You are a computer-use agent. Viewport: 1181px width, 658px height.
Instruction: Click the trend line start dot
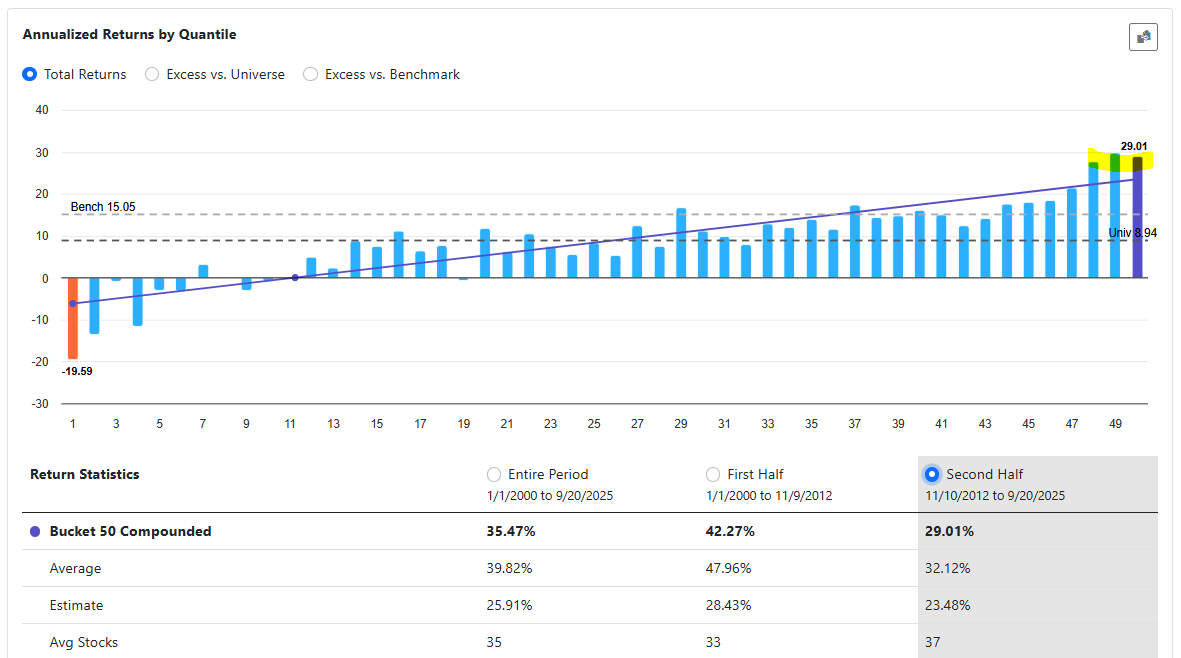pos(73,304)
